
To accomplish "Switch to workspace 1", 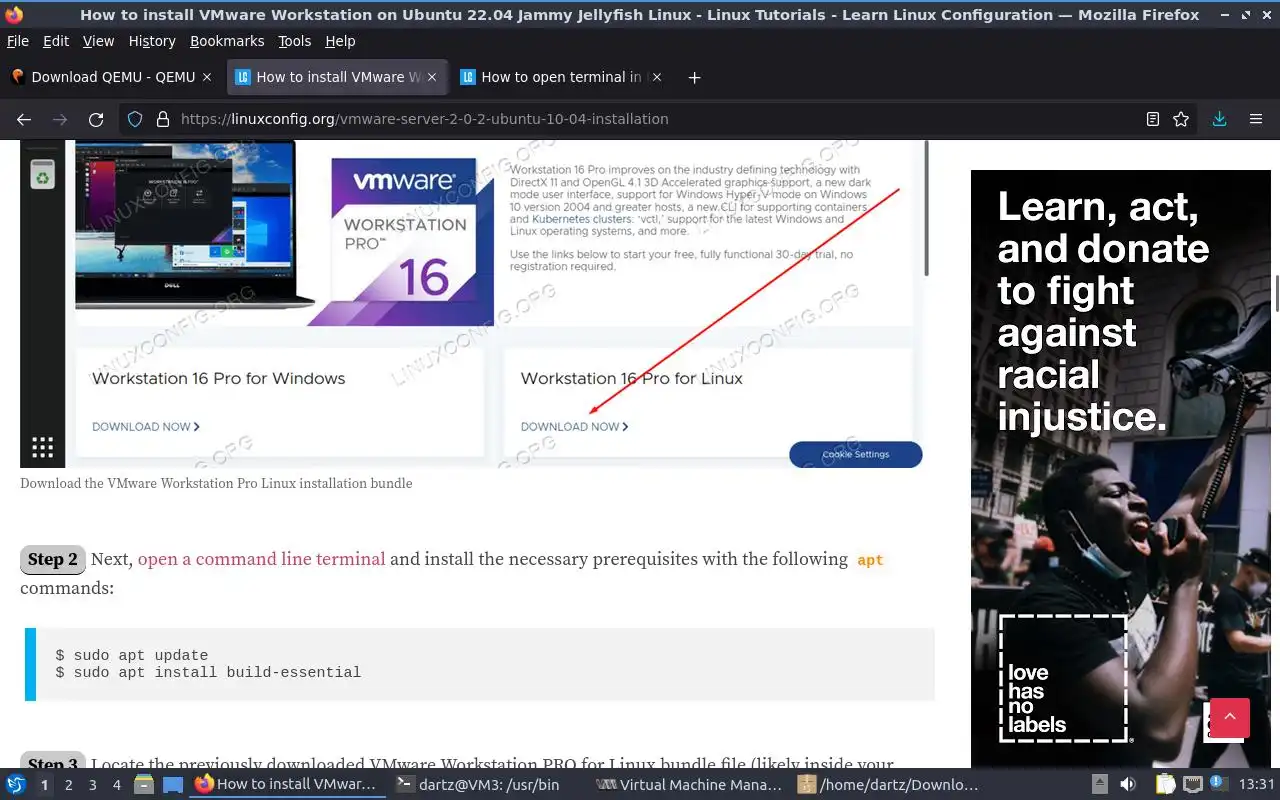I will click(44, 785).
